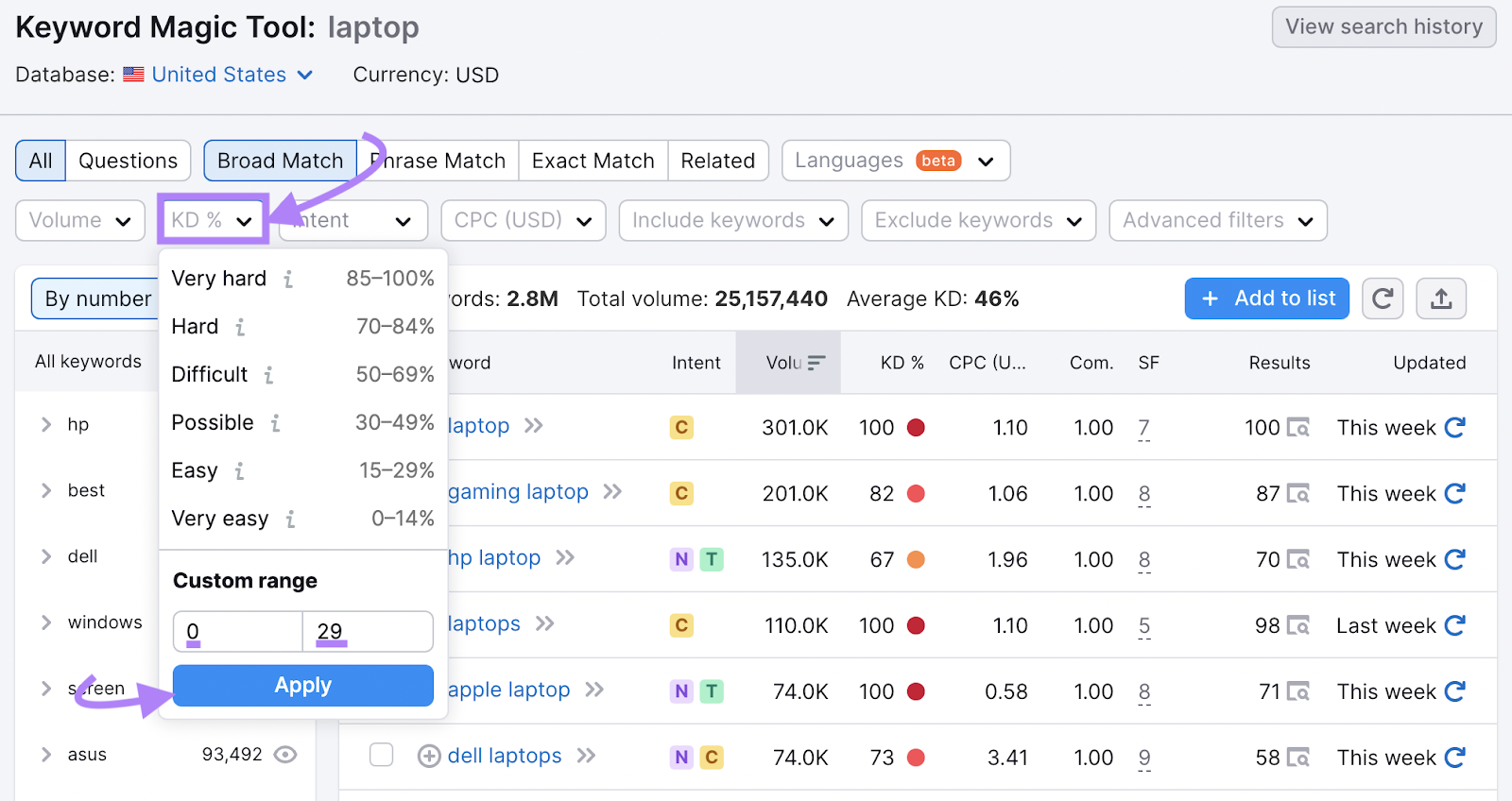This screenshot has height=801, width=1512.
Task: Refresh the gaming laptop row update icon
Action: pos(1454,493)
